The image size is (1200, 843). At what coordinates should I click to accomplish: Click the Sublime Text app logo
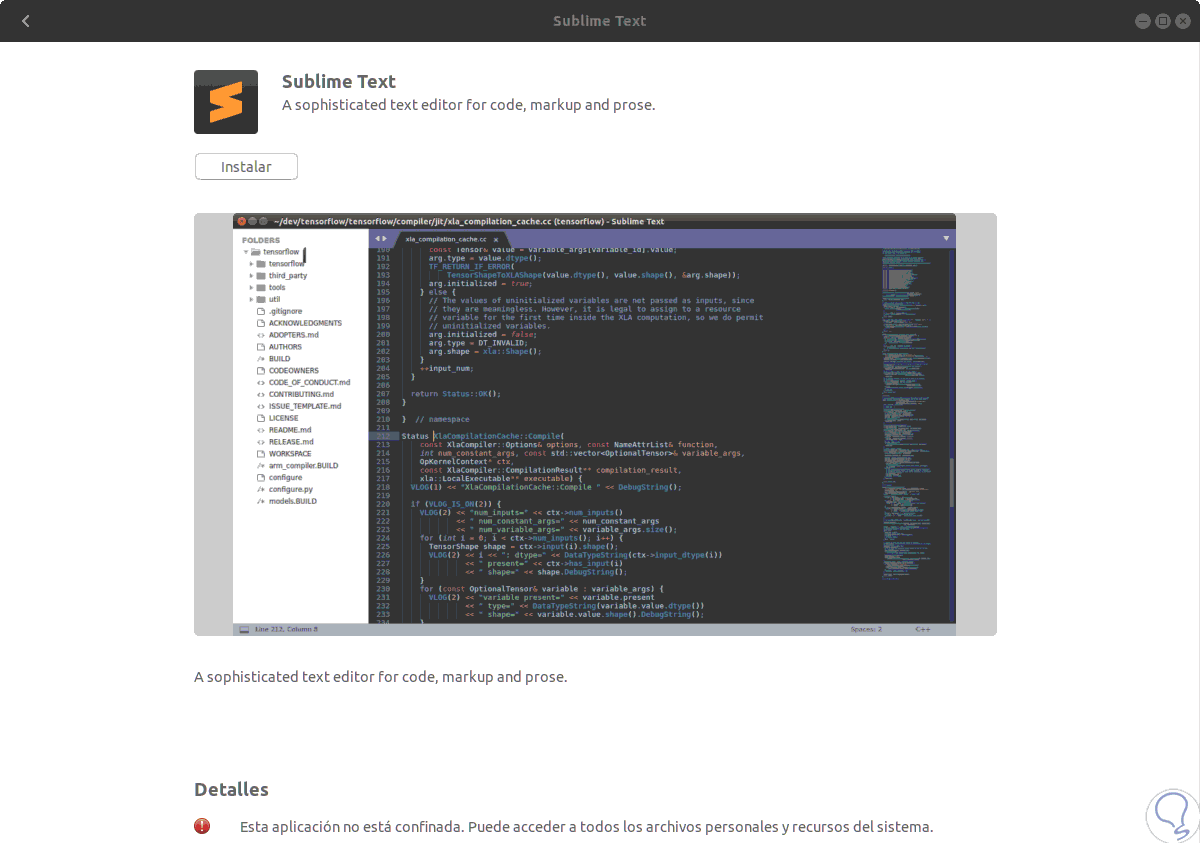pos(226,102)
